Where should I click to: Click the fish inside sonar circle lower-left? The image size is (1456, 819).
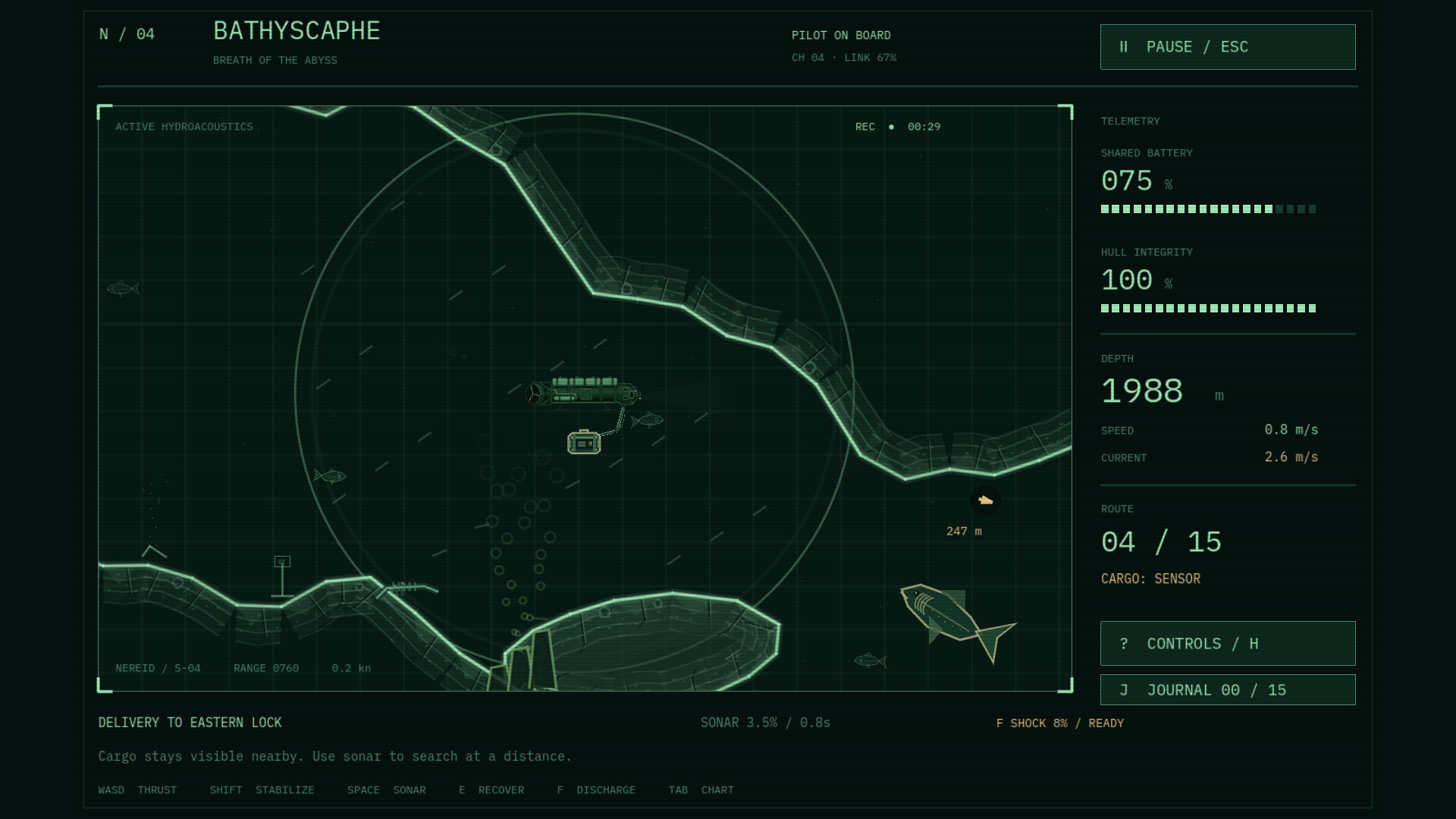(330, 475)
